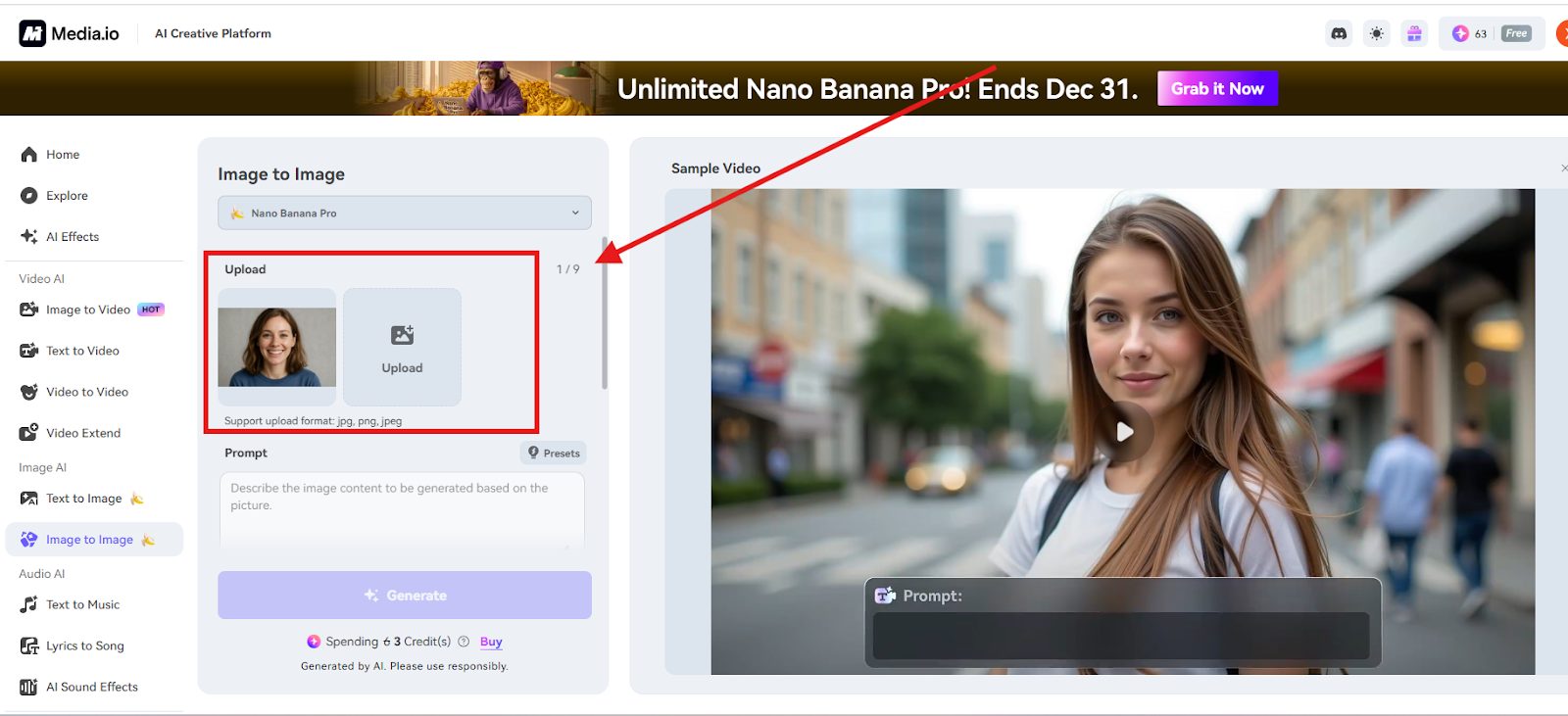The width and height of the screenshot is (1568, 716).
Task: Click the gift box icon
Action: coord(1414,33)
